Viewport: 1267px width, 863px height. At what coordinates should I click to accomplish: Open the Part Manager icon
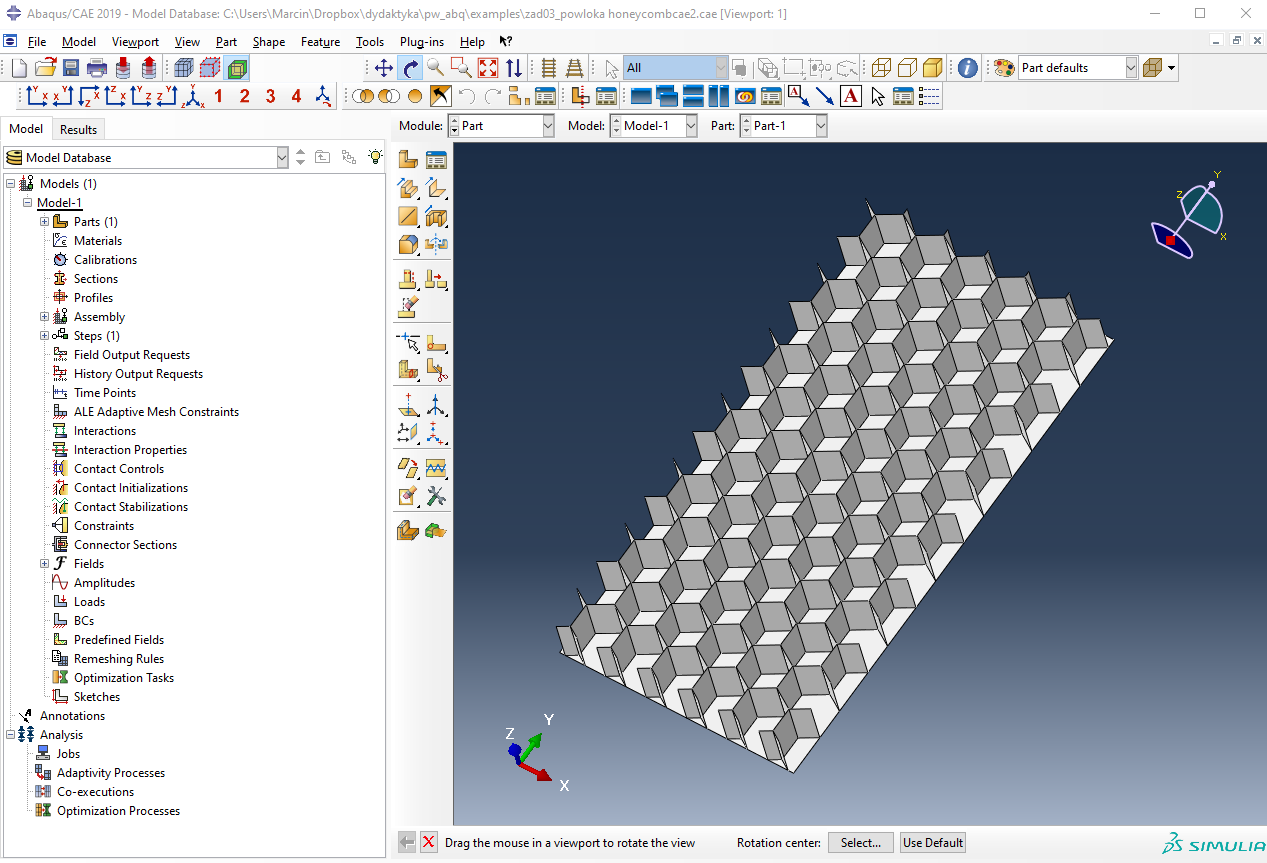(435, 159)
